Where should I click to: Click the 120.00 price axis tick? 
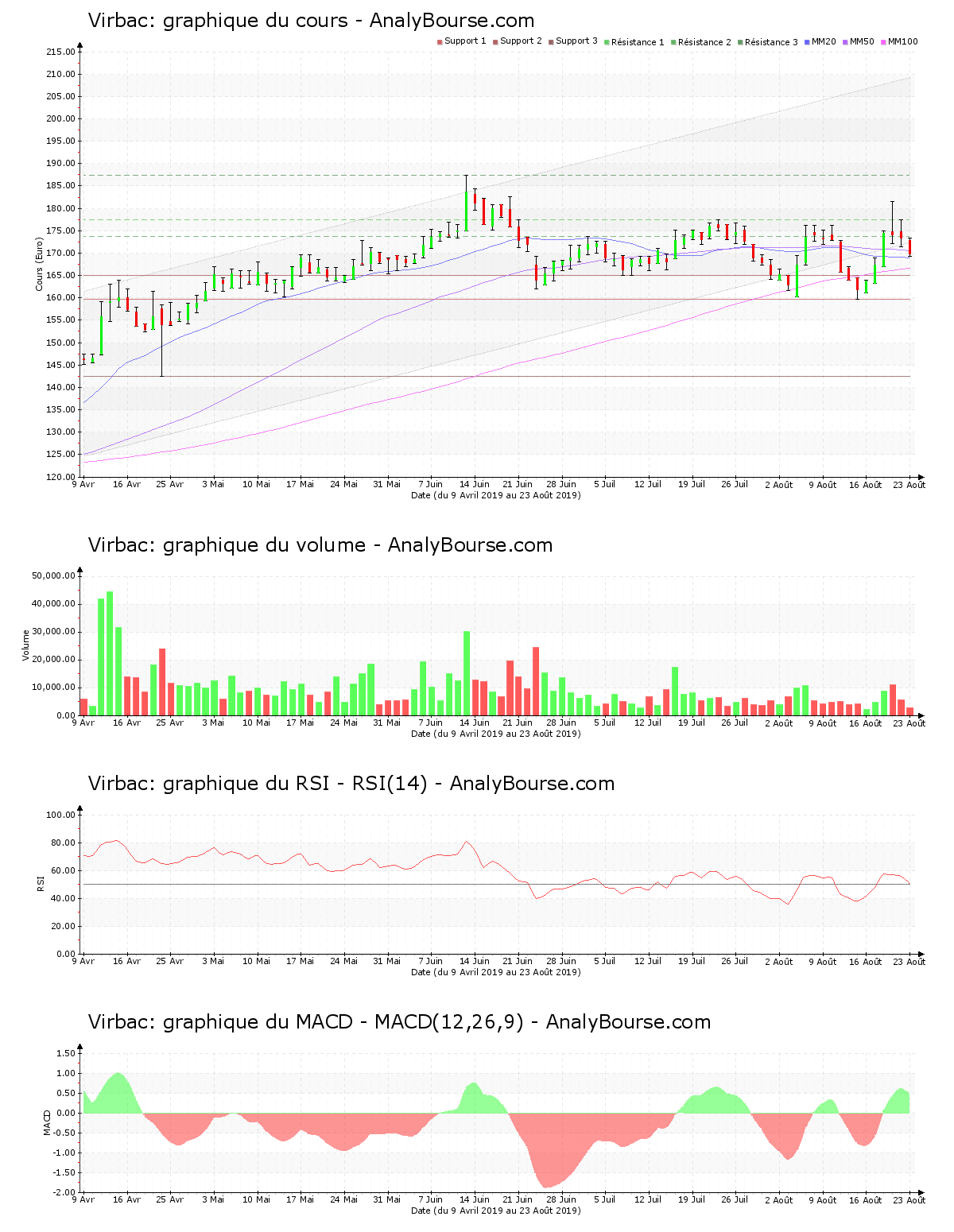[60, 477]
